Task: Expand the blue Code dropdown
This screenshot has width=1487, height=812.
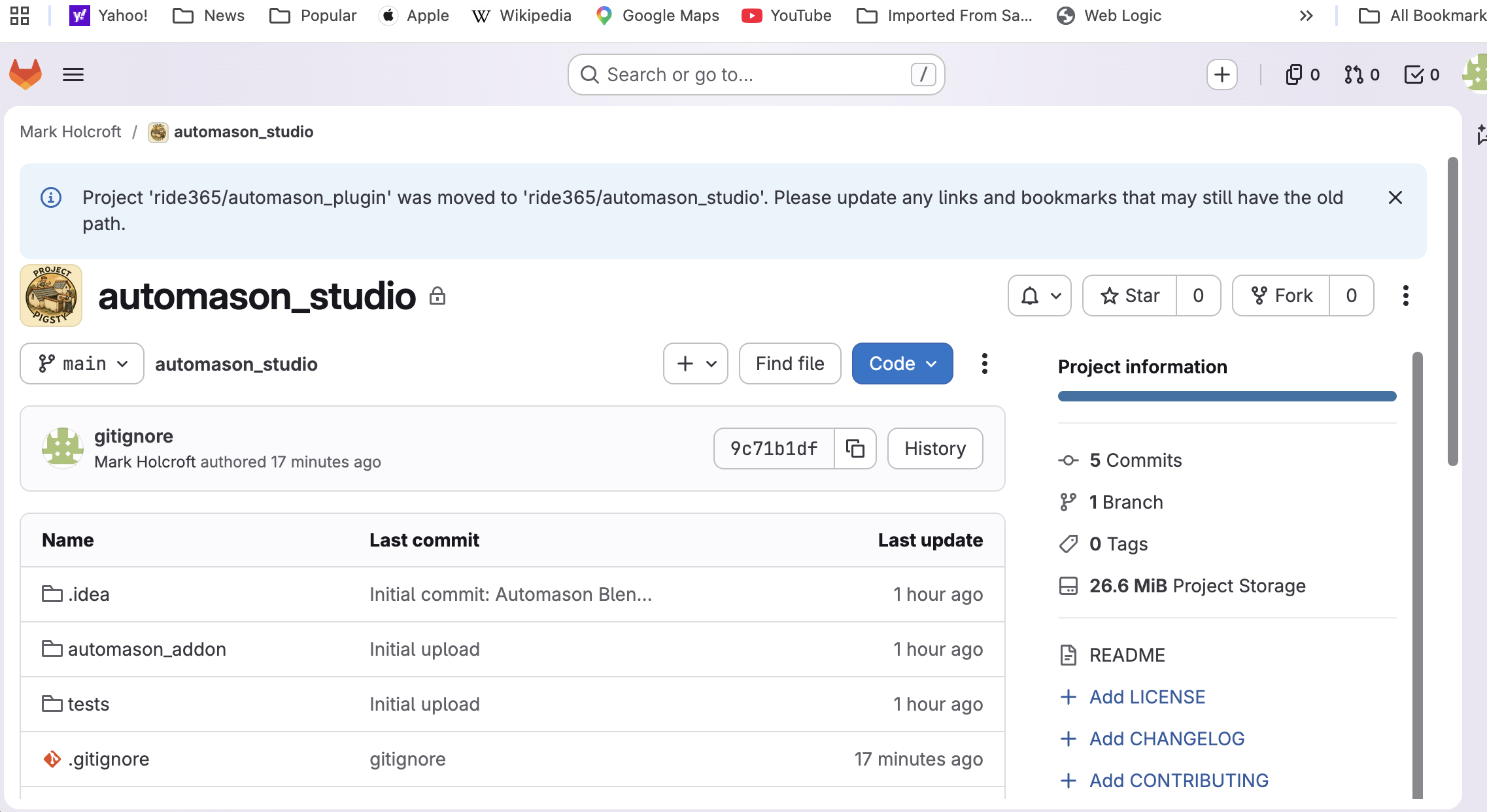Action: click(902, 364)
